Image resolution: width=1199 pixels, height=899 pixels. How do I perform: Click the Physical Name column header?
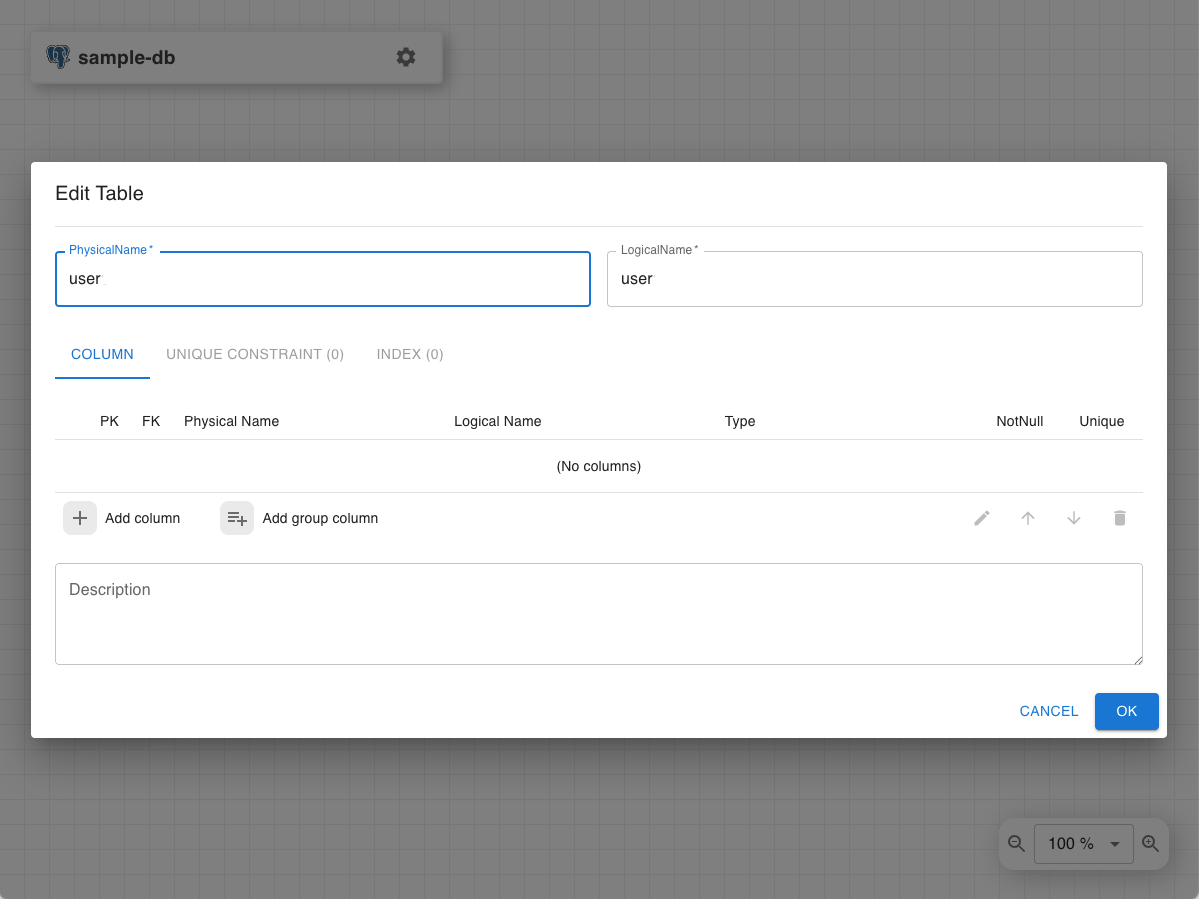(x=231, y=421)
